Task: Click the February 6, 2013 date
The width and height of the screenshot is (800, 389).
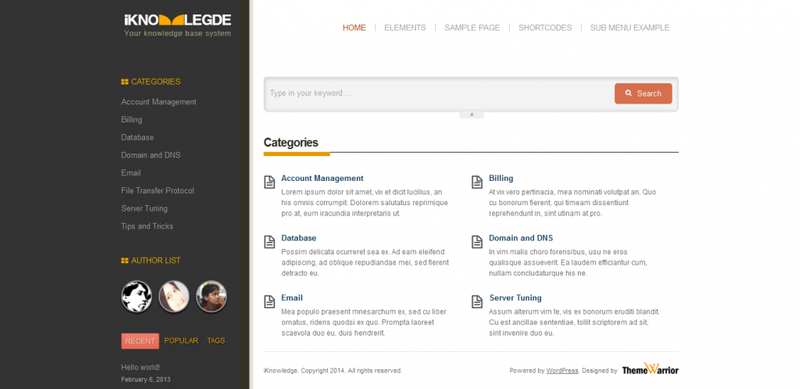Action: pos(146,379)
